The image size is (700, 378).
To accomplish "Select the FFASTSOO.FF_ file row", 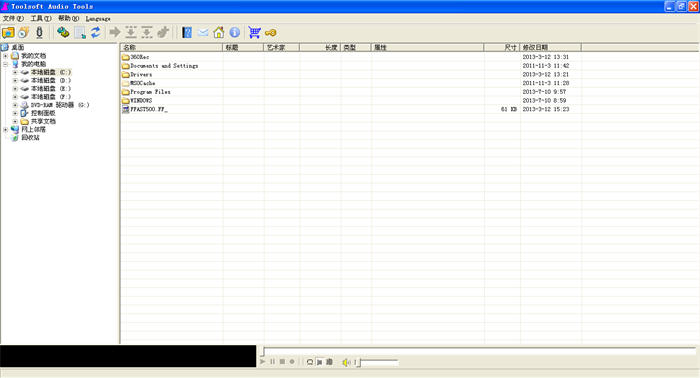I will pos(149,109).
